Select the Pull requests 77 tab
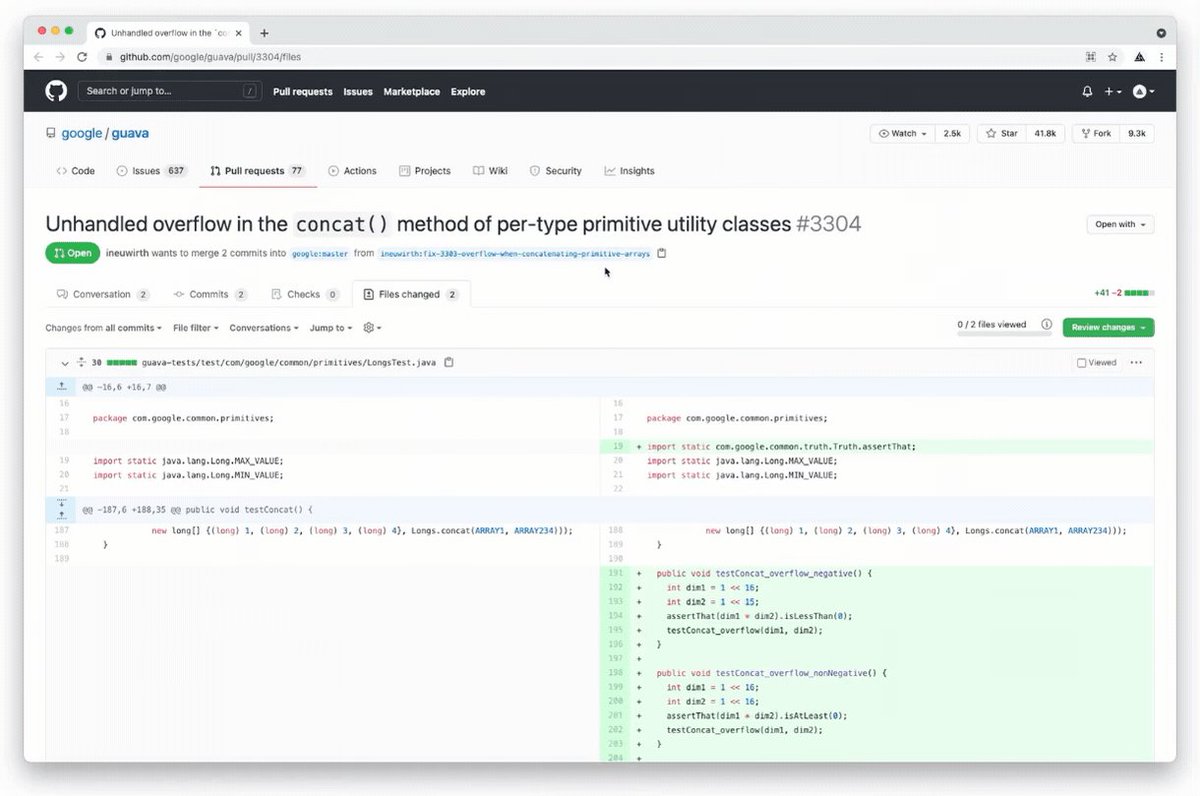 [258, 171]
